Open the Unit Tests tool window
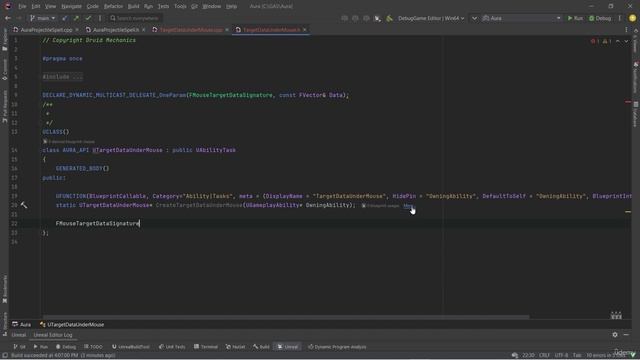 [x=172, y=347]
